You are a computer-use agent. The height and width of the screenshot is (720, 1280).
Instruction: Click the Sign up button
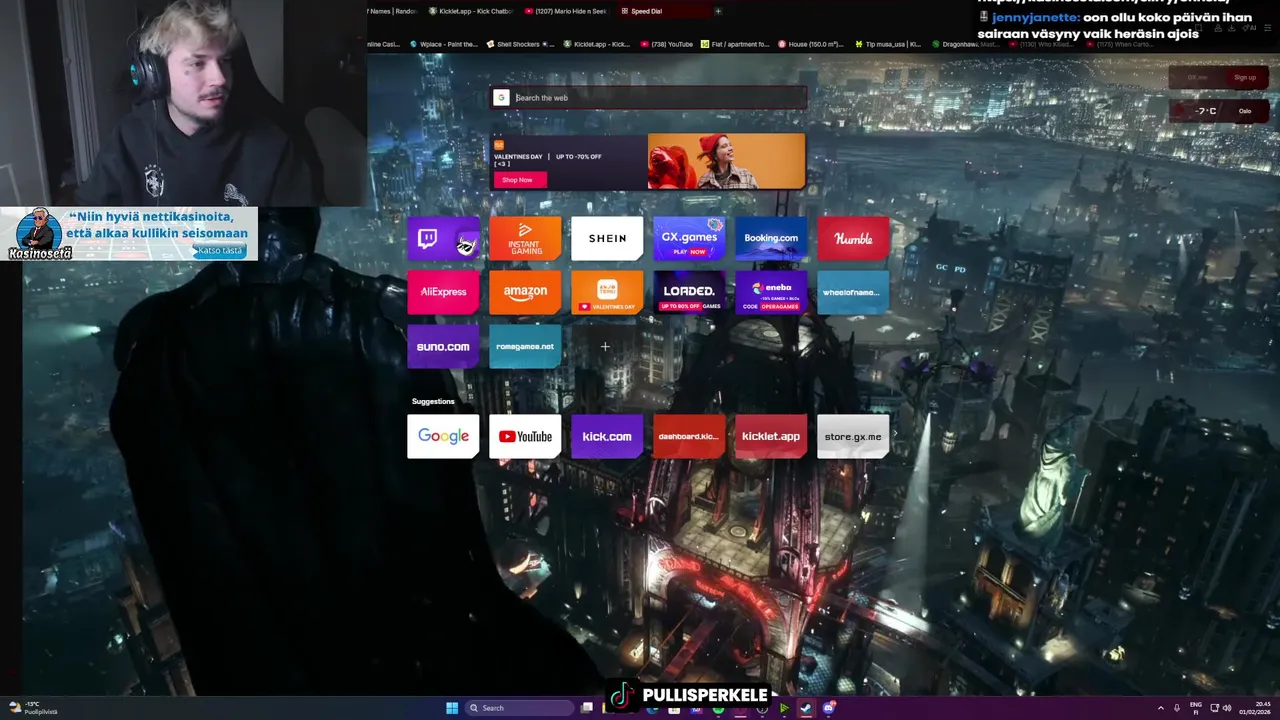[x=1245, y=77]
